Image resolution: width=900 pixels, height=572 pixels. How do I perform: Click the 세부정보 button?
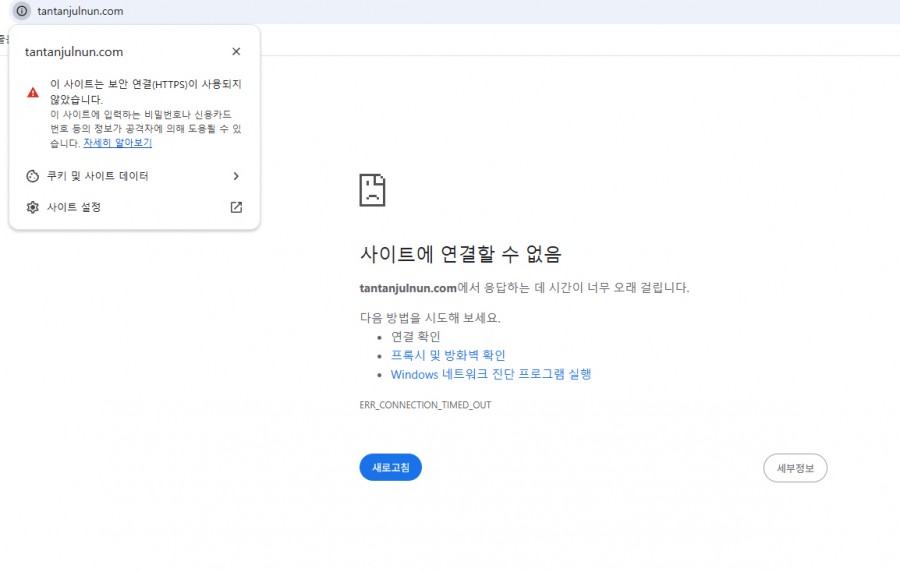[794, 468]
